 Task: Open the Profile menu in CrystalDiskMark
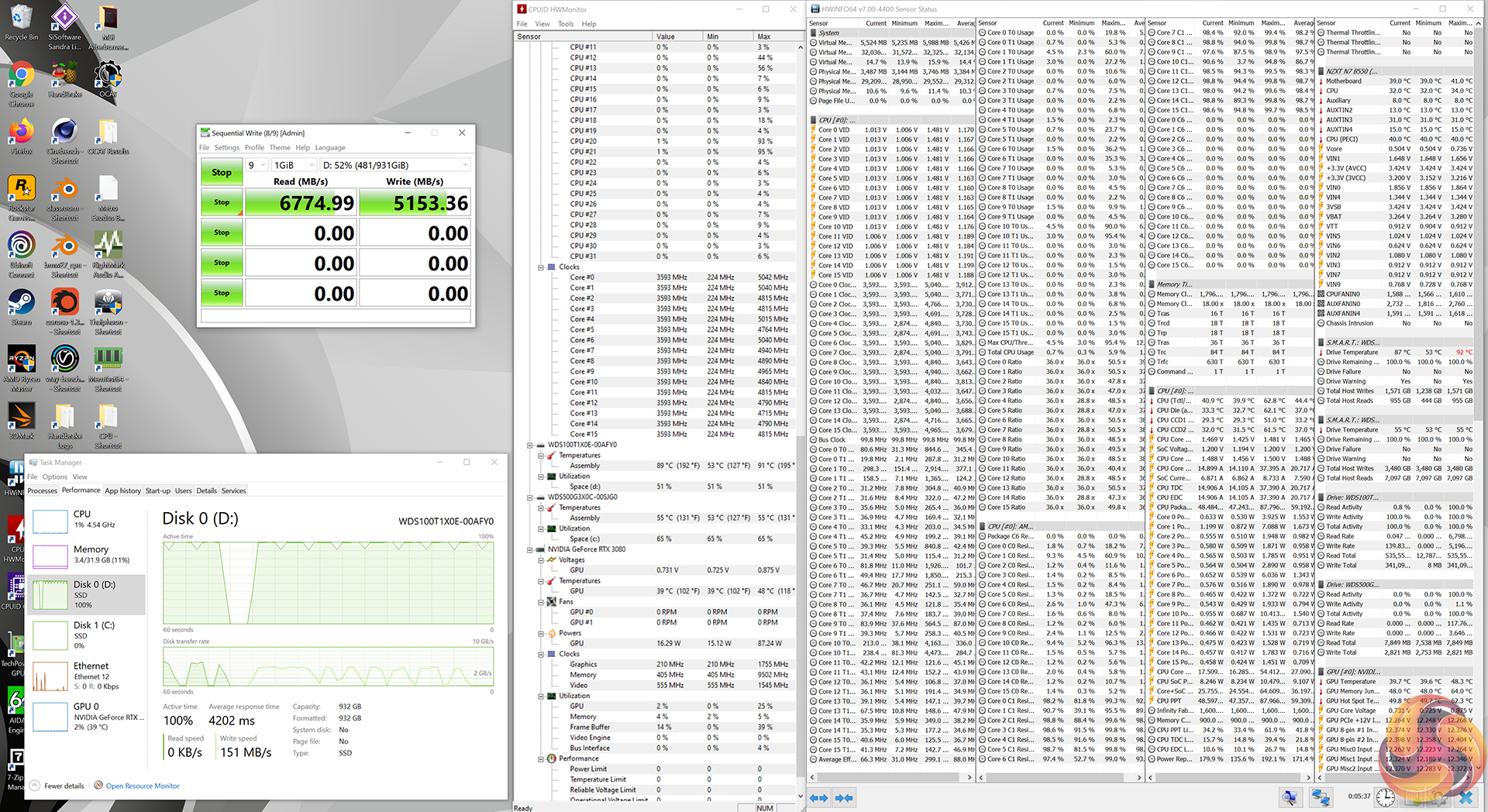pyautogui.click(x=254, y=147)
